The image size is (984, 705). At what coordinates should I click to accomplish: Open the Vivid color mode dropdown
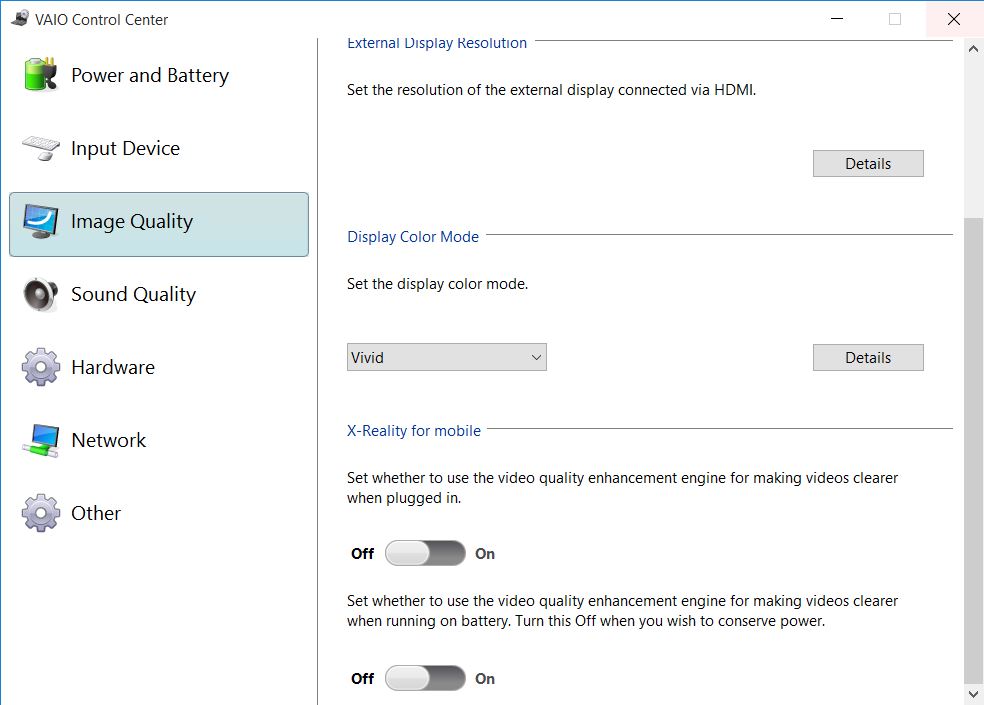coord(446,357)
